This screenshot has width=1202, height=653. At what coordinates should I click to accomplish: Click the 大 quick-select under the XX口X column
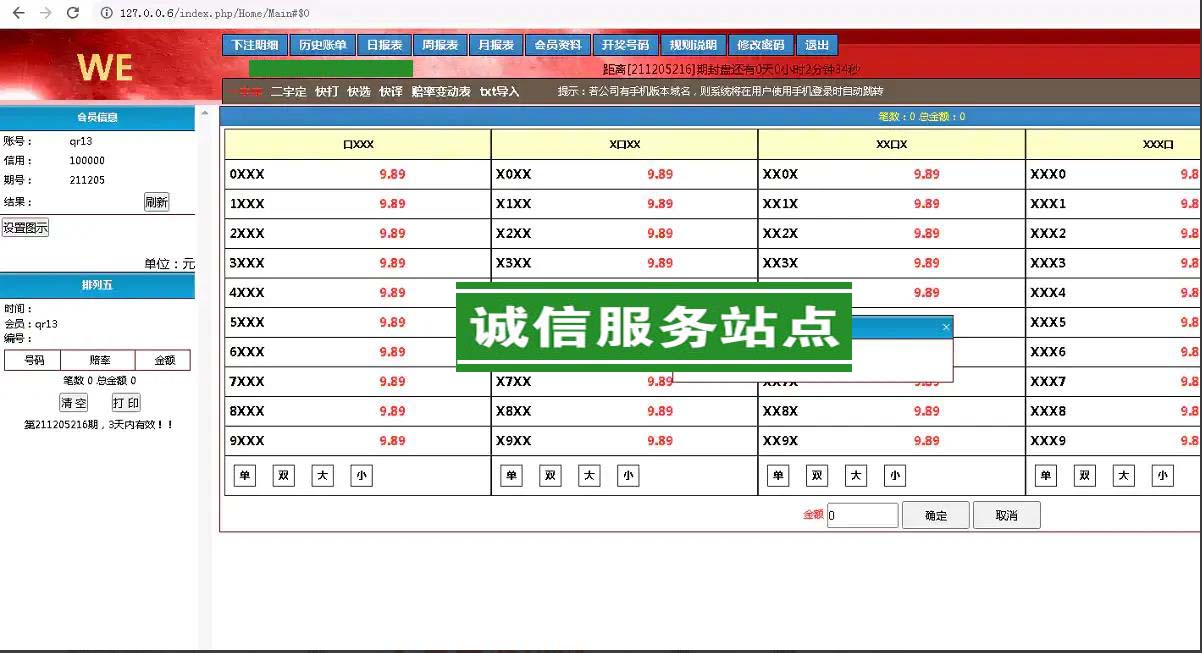click(x=856, y=476)
